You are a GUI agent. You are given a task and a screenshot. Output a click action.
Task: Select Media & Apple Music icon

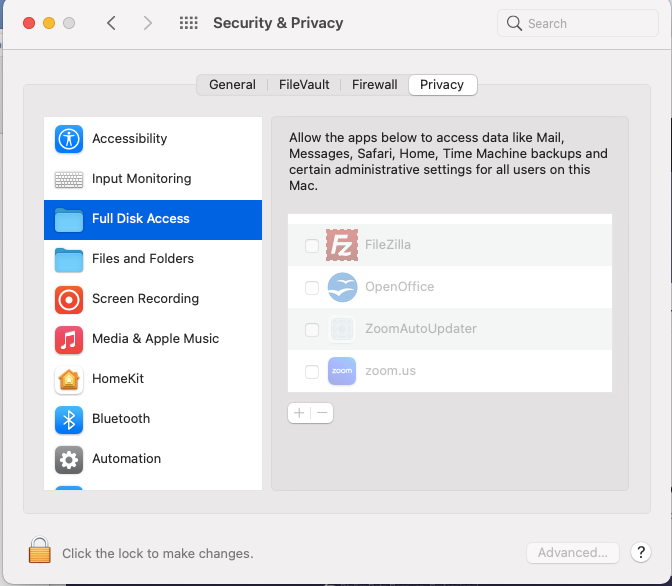(x=69, y=339)
